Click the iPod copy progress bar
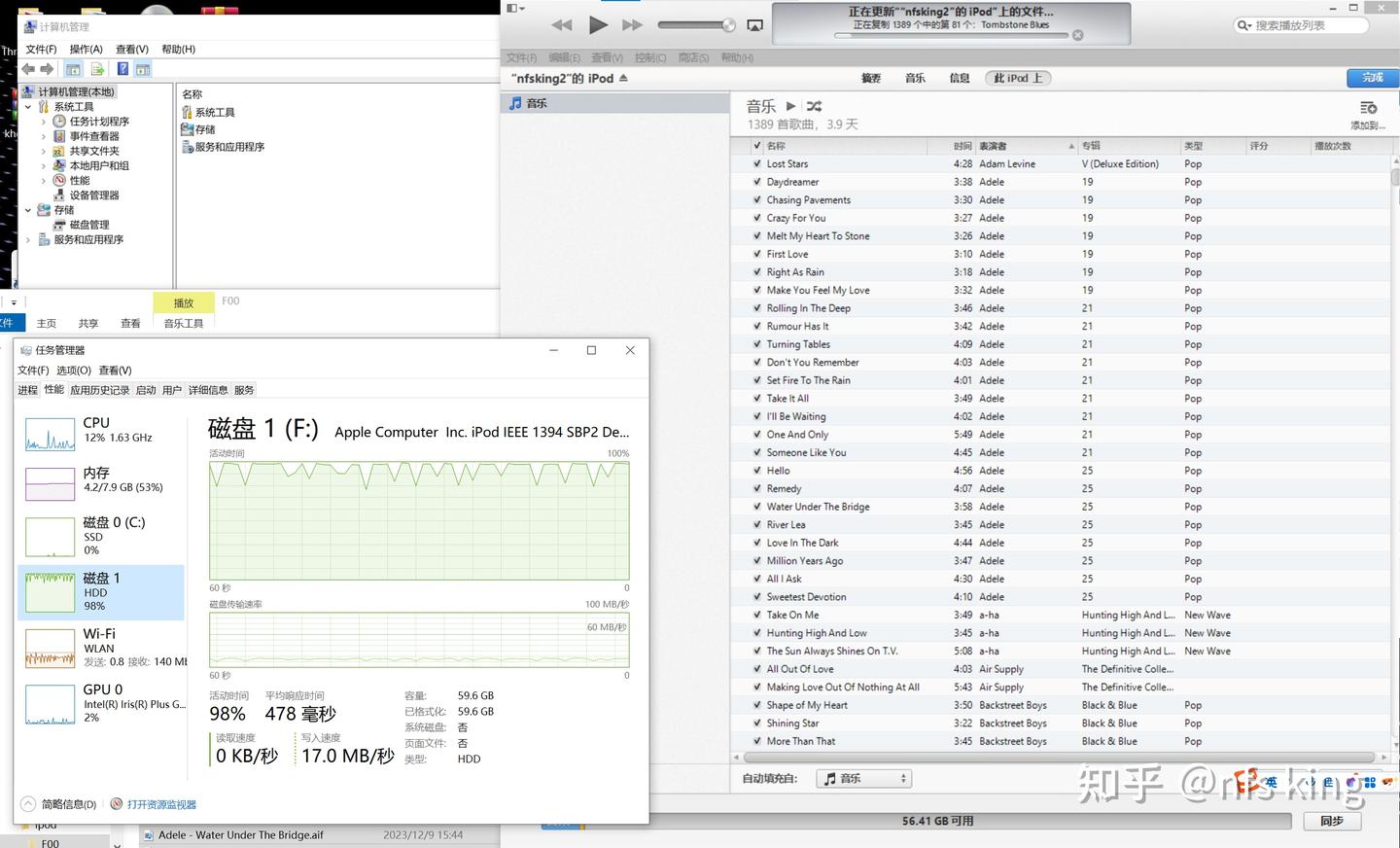The height and width of the screenshot is (848, 1400). [x=950, y=36]
